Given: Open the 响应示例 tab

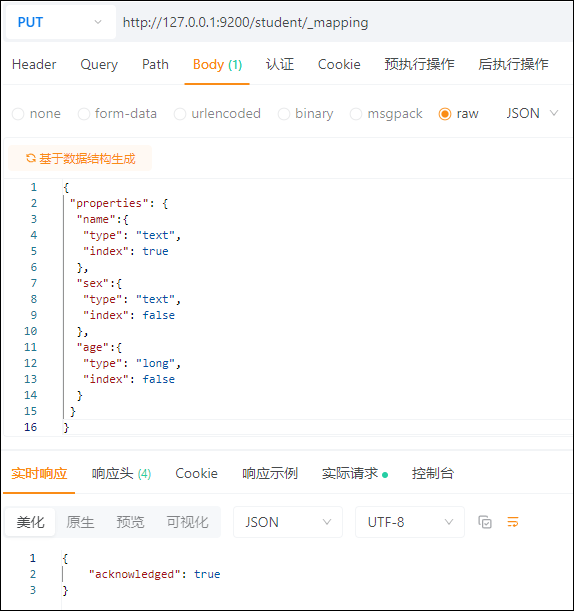Looking at the screenshot, I should [x=270, y=473].
